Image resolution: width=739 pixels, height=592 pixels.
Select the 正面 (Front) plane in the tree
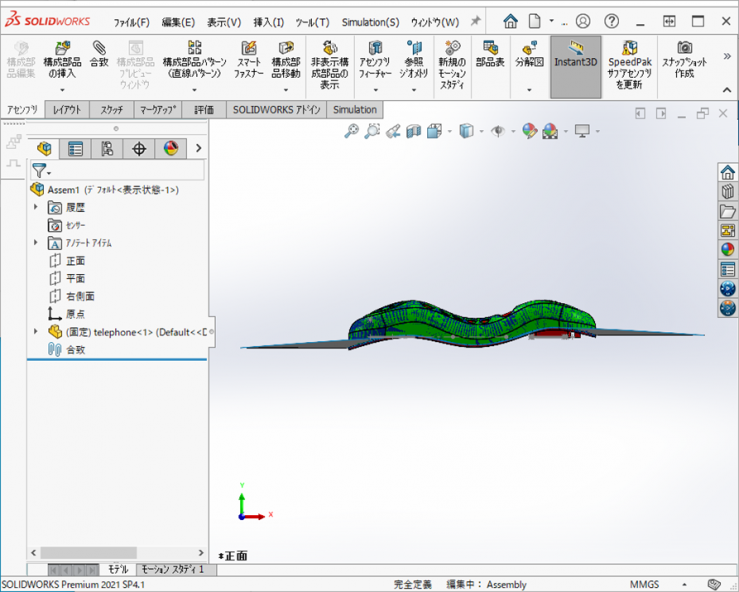click(x=76, y=261)
